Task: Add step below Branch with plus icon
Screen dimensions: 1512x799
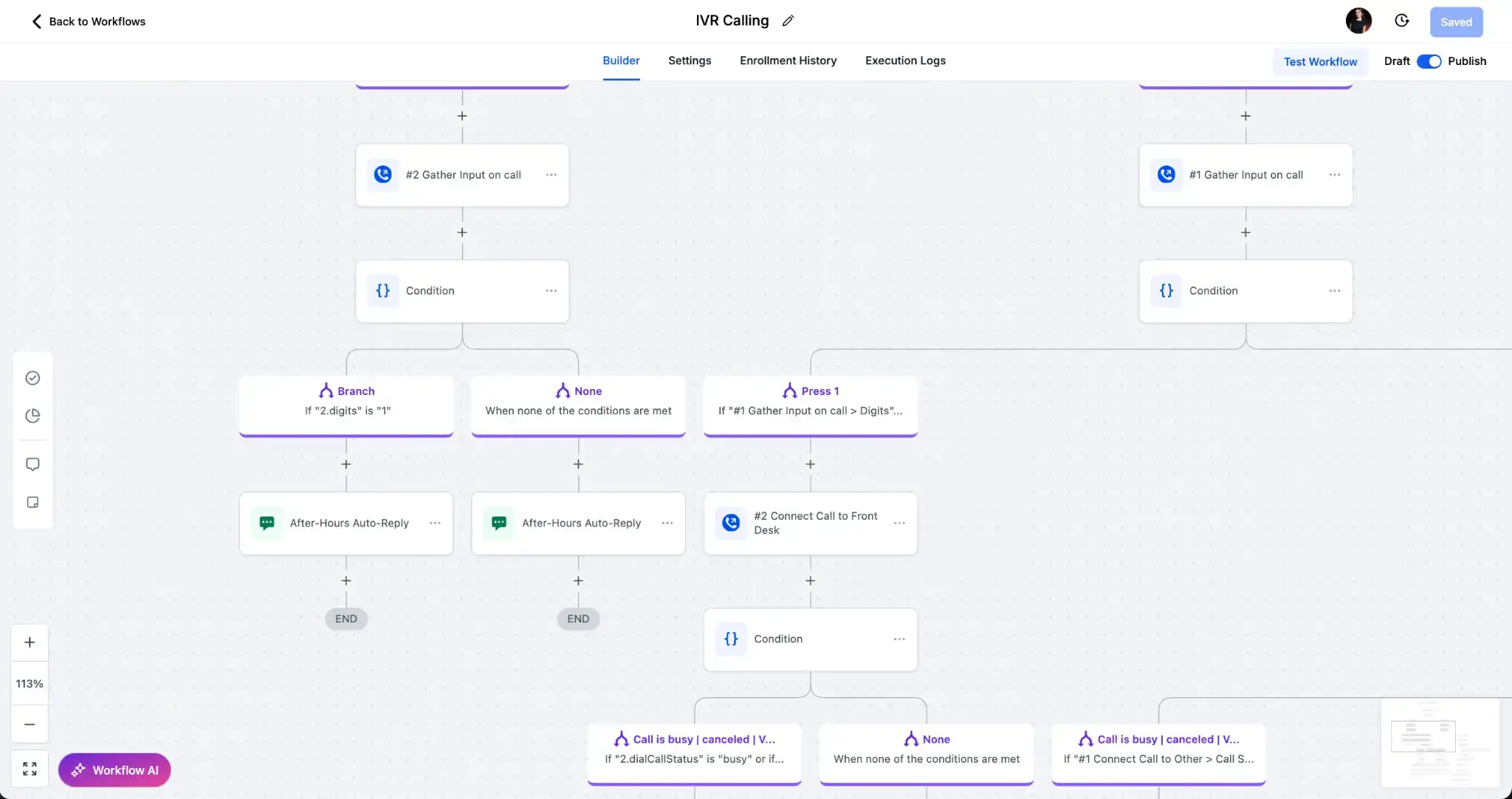Action: pyautogui.click(x=346, y=464)
